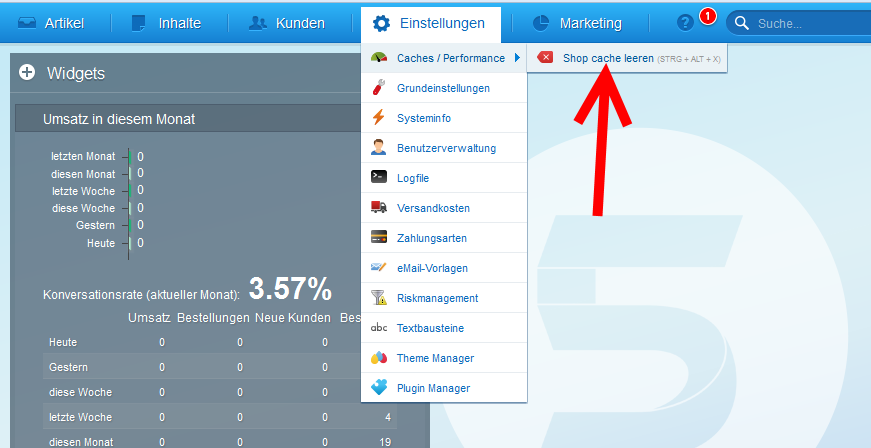Click the Umsatz in diesem Monat header
This screenshot has width=871, height=448.
(x=119, y=119)
